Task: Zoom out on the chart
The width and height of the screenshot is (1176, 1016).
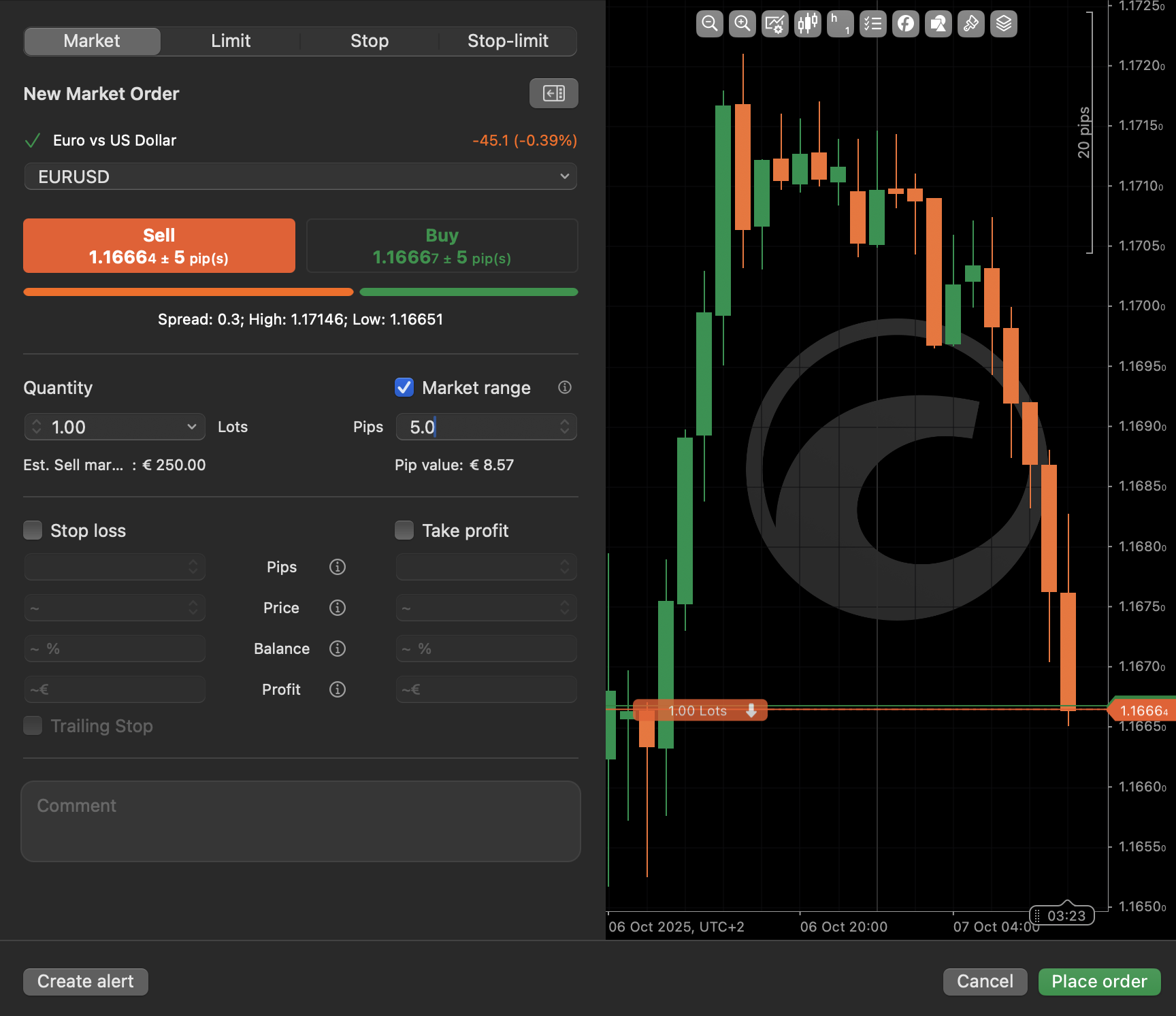Action: point(710,24)
